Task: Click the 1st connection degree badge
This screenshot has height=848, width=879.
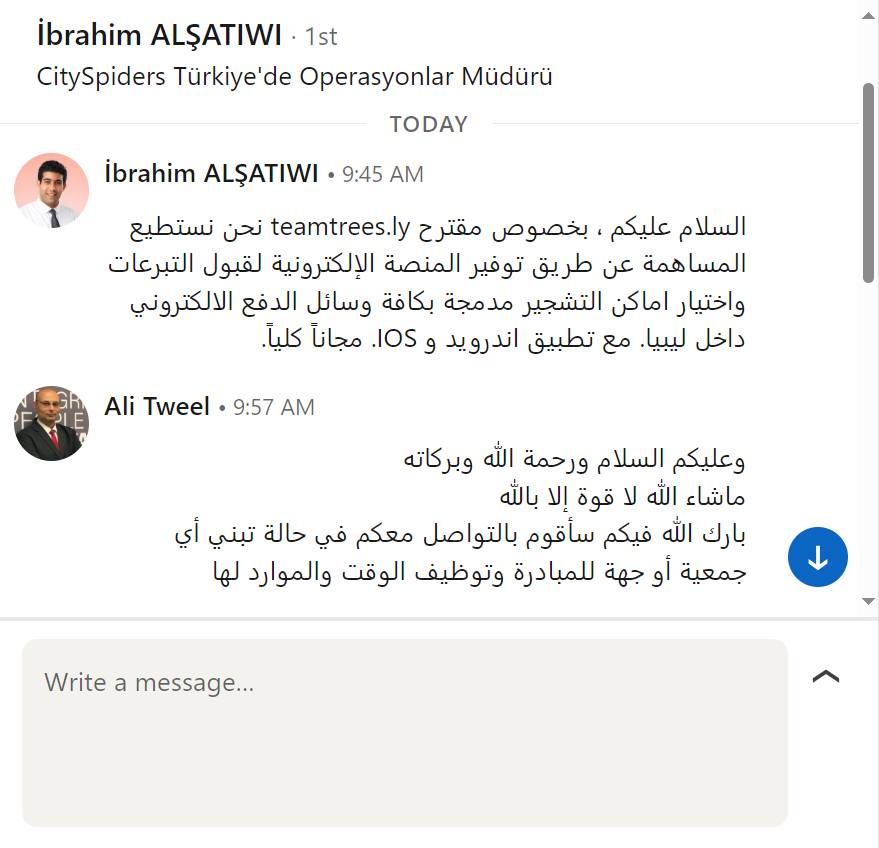Action: pyautogui.click(x=321, y=37)
